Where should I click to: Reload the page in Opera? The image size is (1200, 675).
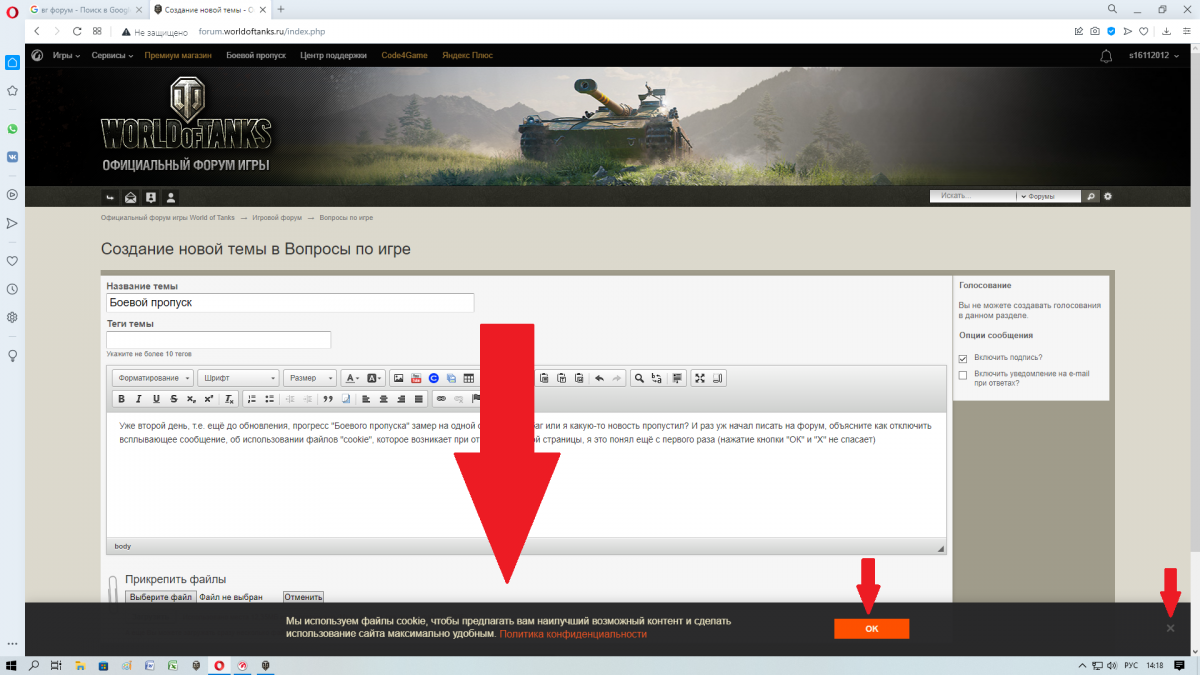pyautogui.click(x=78, y=31)
